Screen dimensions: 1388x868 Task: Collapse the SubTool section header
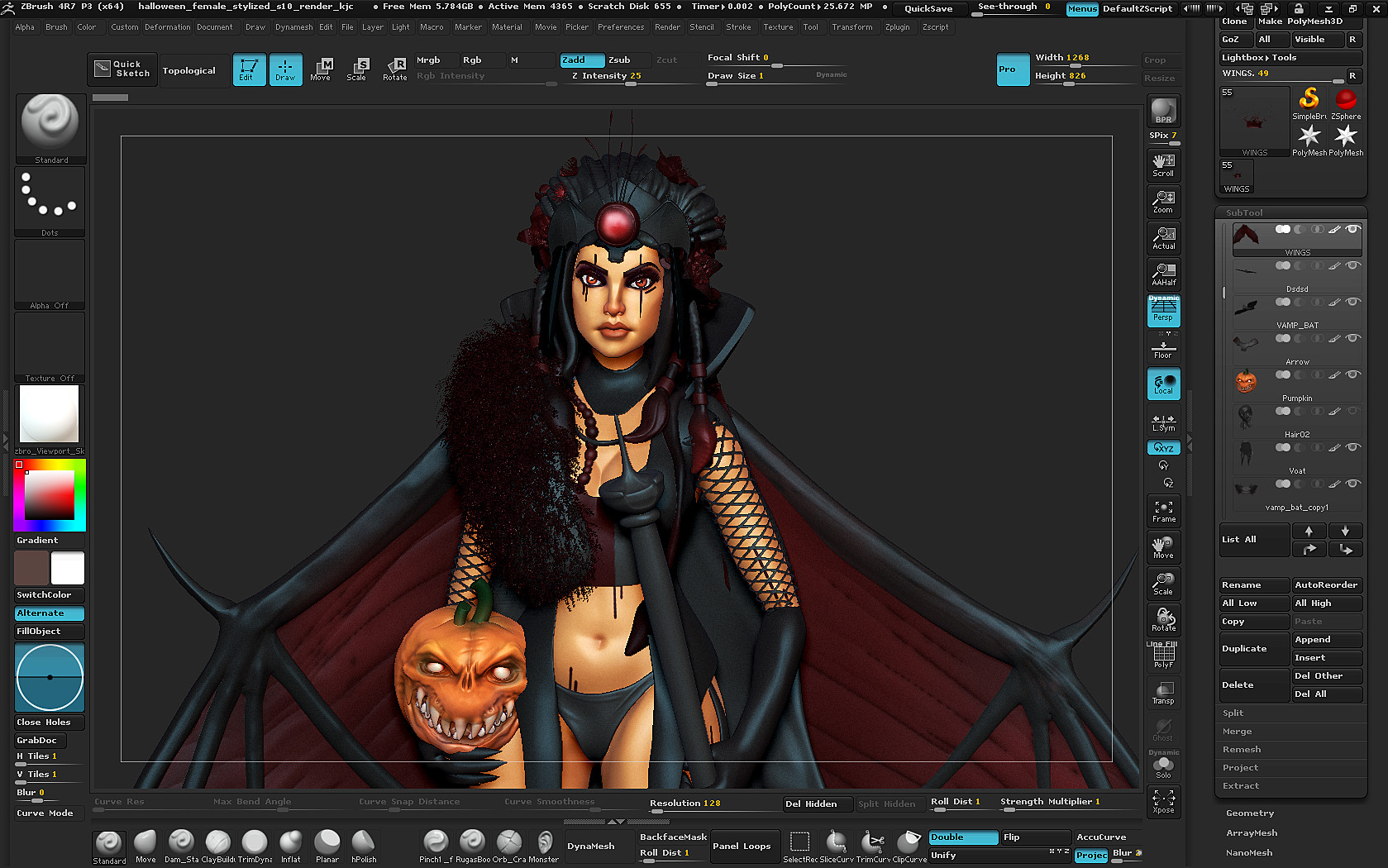[1245, 212]
